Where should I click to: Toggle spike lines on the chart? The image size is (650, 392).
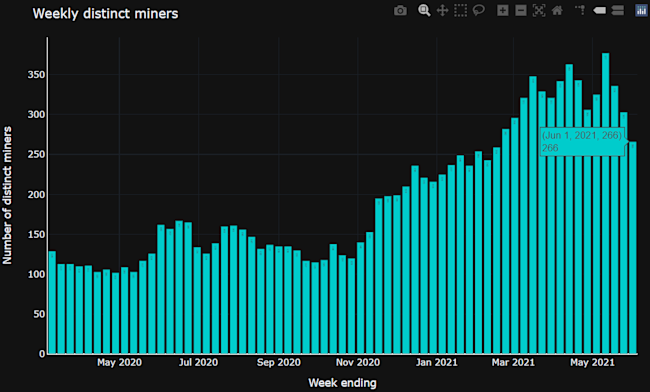(580, 10)
